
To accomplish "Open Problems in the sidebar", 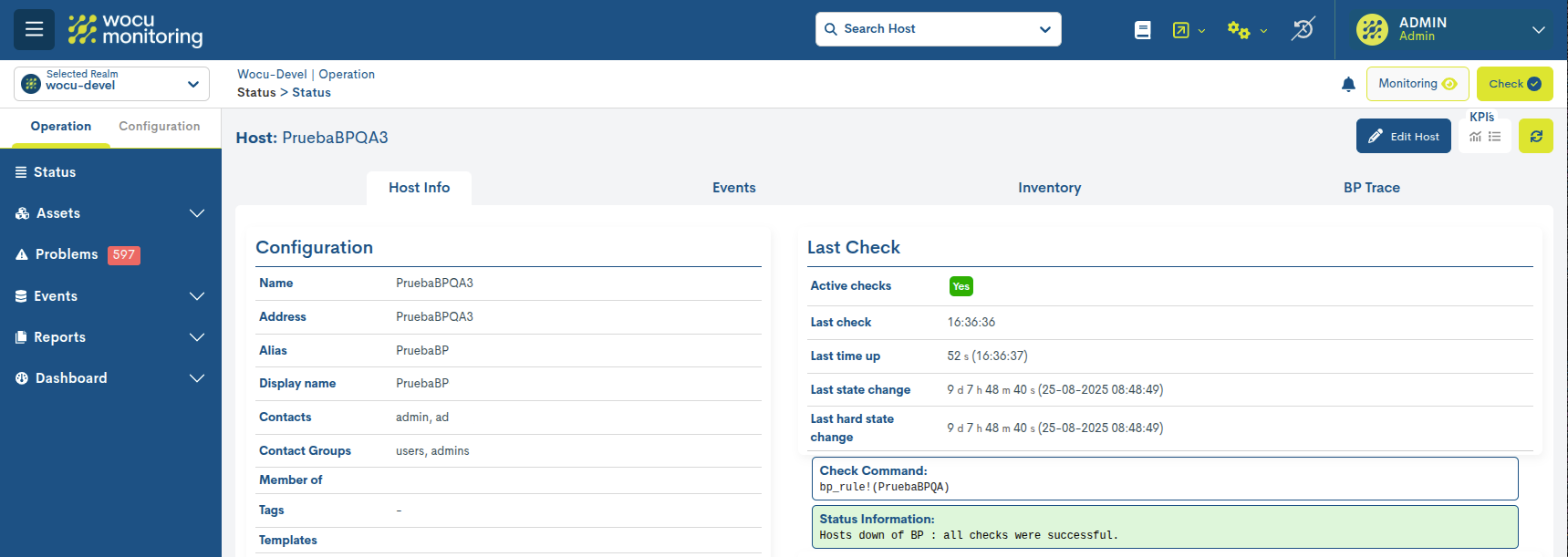I will click(x=67, y=254).
